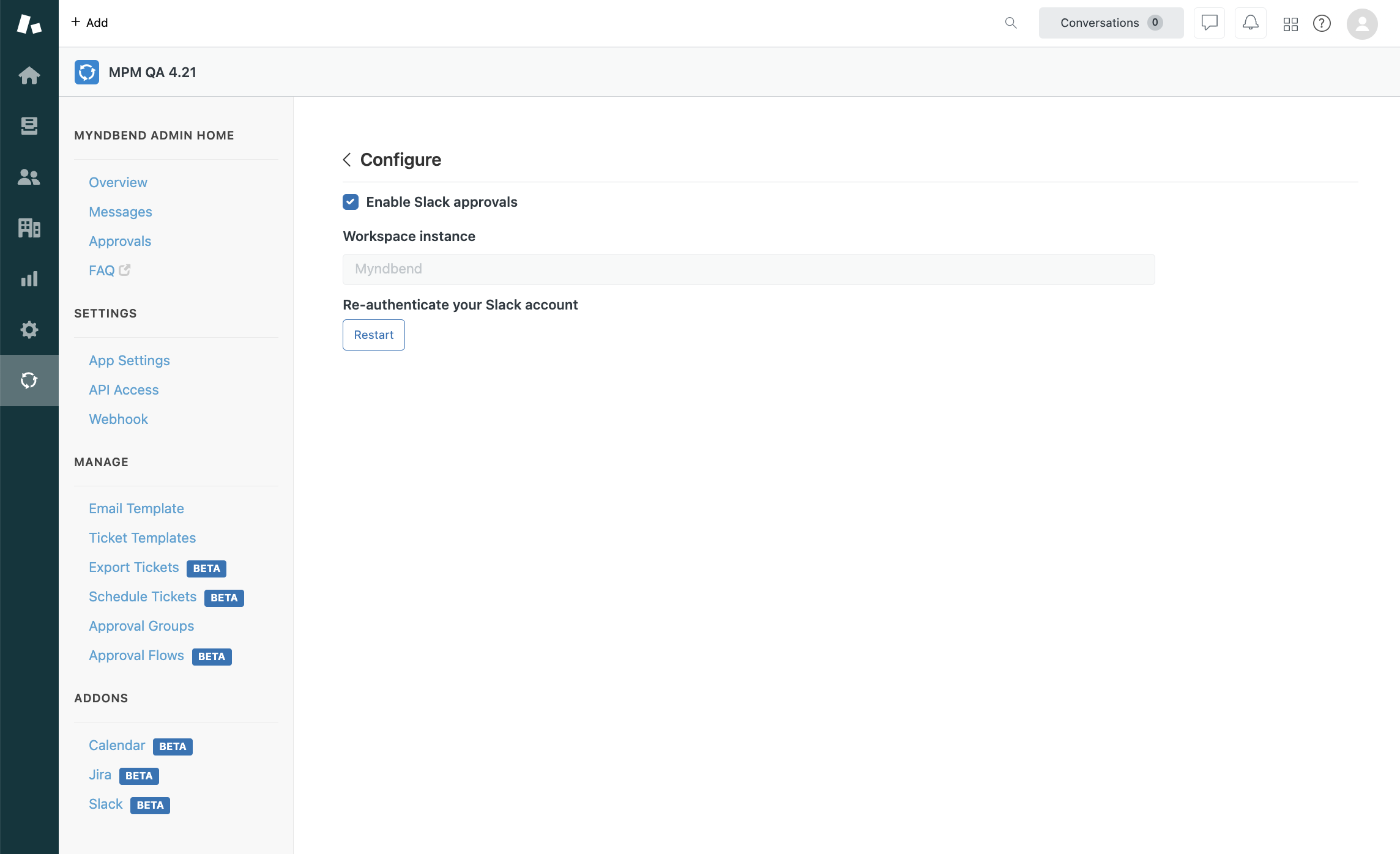Click the Restart button
1400x854 pixels.
point(374,335)
